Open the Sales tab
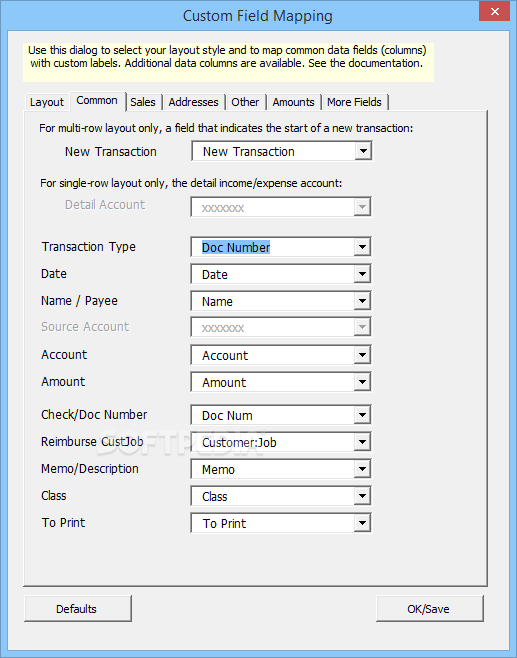This screenshot has height=658, width=517. pos(143,102)
